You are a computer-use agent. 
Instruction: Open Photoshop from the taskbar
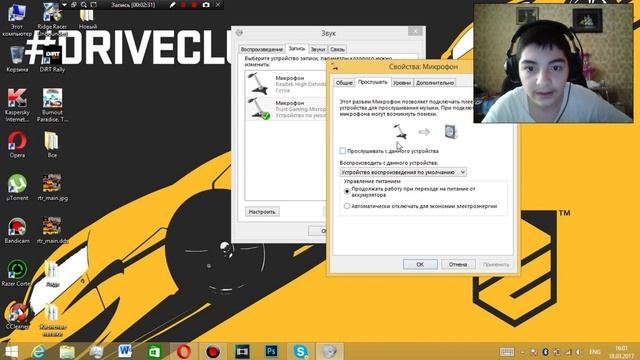271,351
